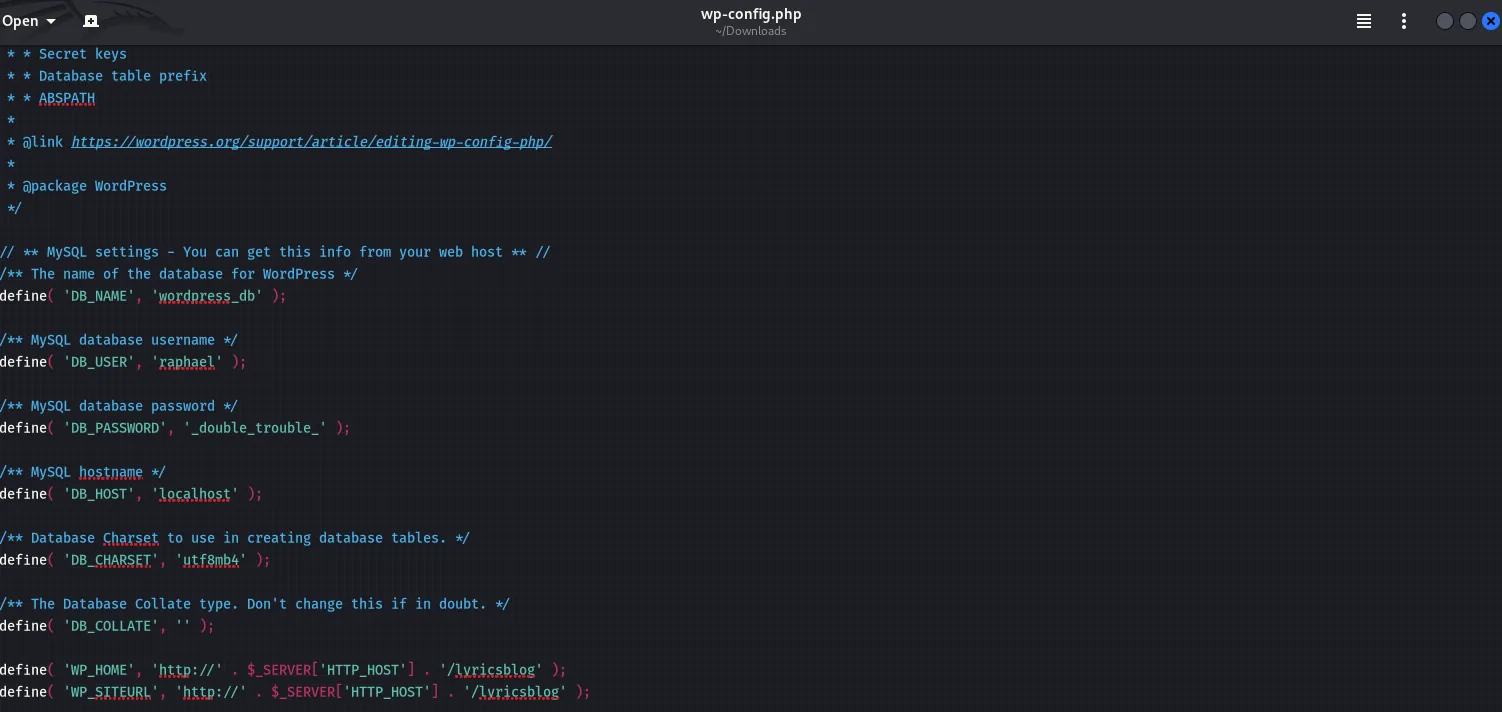Click the 'DB_HOST' constant
1502x712 pixels.
(99, 494)
